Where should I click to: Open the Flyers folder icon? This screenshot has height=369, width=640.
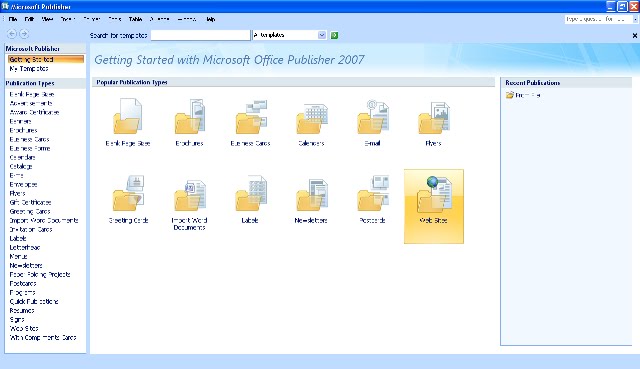pos(433,118)
